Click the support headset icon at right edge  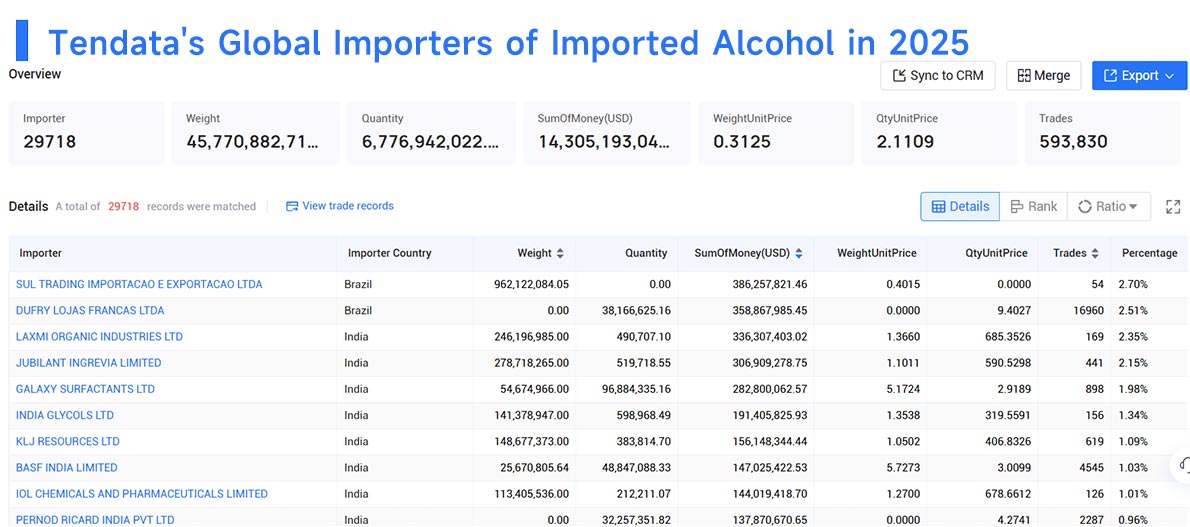[1183, 465]
